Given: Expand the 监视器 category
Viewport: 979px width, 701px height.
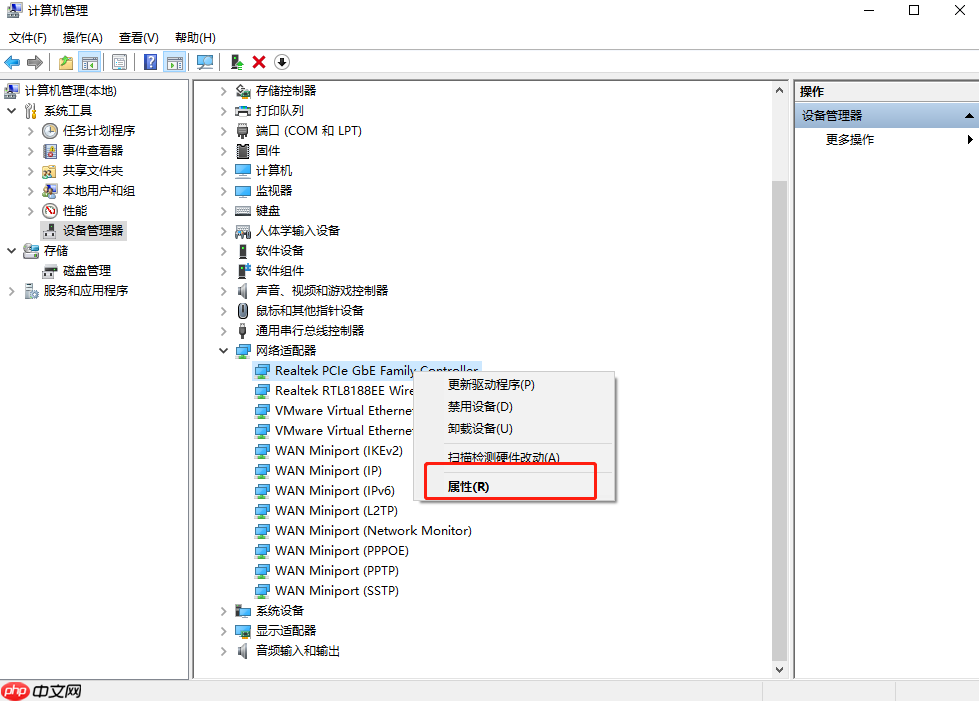Looking at the screenshot, I should click(224, 191).
